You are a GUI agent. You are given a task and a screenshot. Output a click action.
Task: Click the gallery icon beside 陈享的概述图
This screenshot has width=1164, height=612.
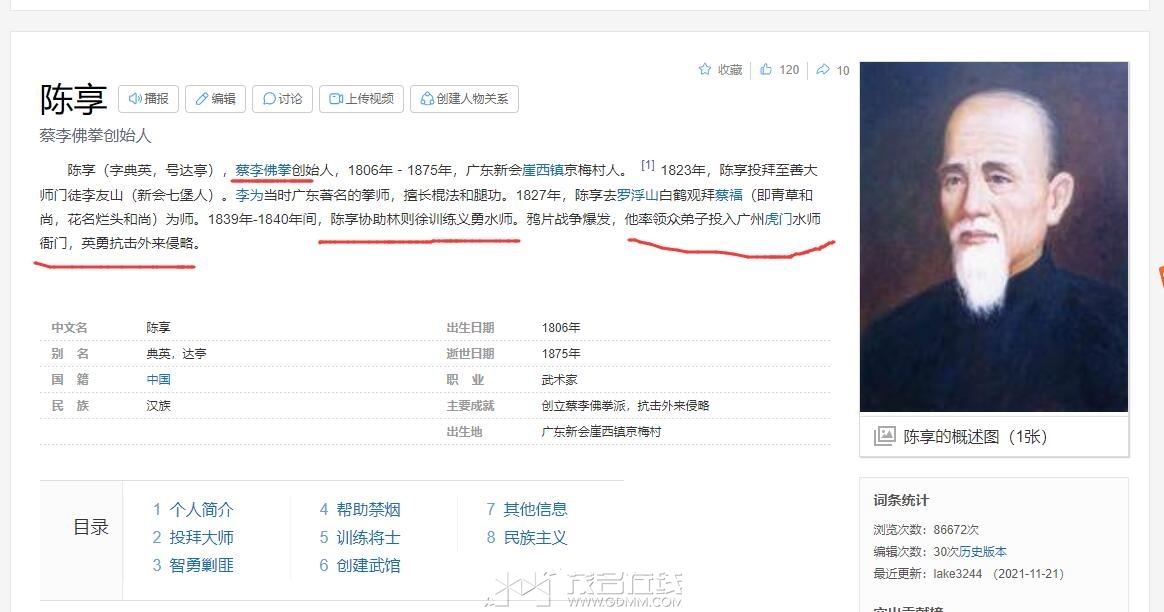point(884,436)
